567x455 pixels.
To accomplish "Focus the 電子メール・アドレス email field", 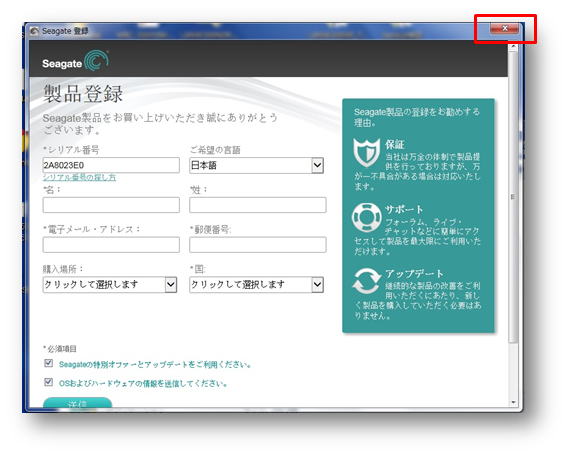I will pos(111,245).
